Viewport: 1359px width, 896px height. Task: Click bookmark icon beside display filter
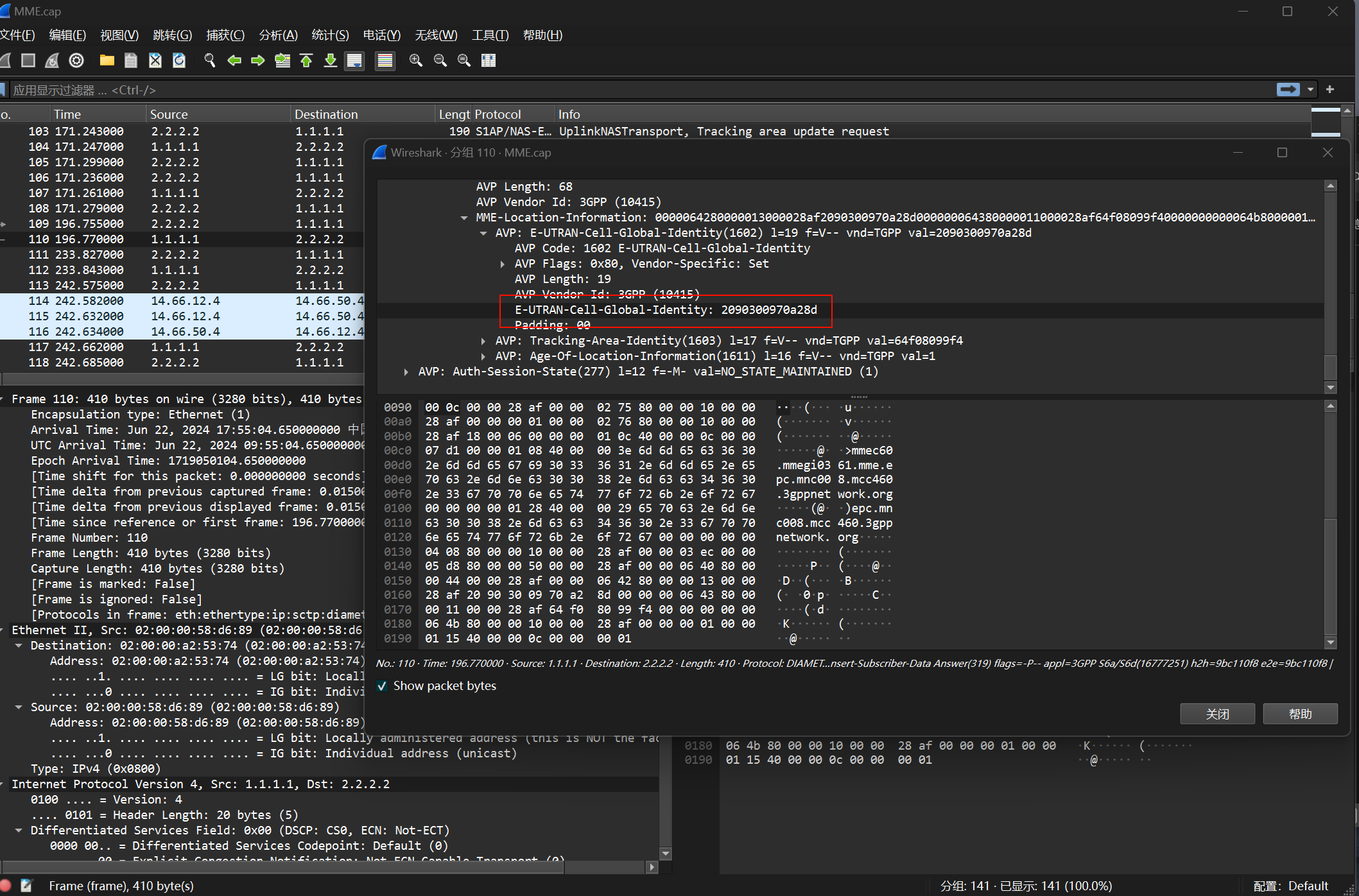click(3, 90)
